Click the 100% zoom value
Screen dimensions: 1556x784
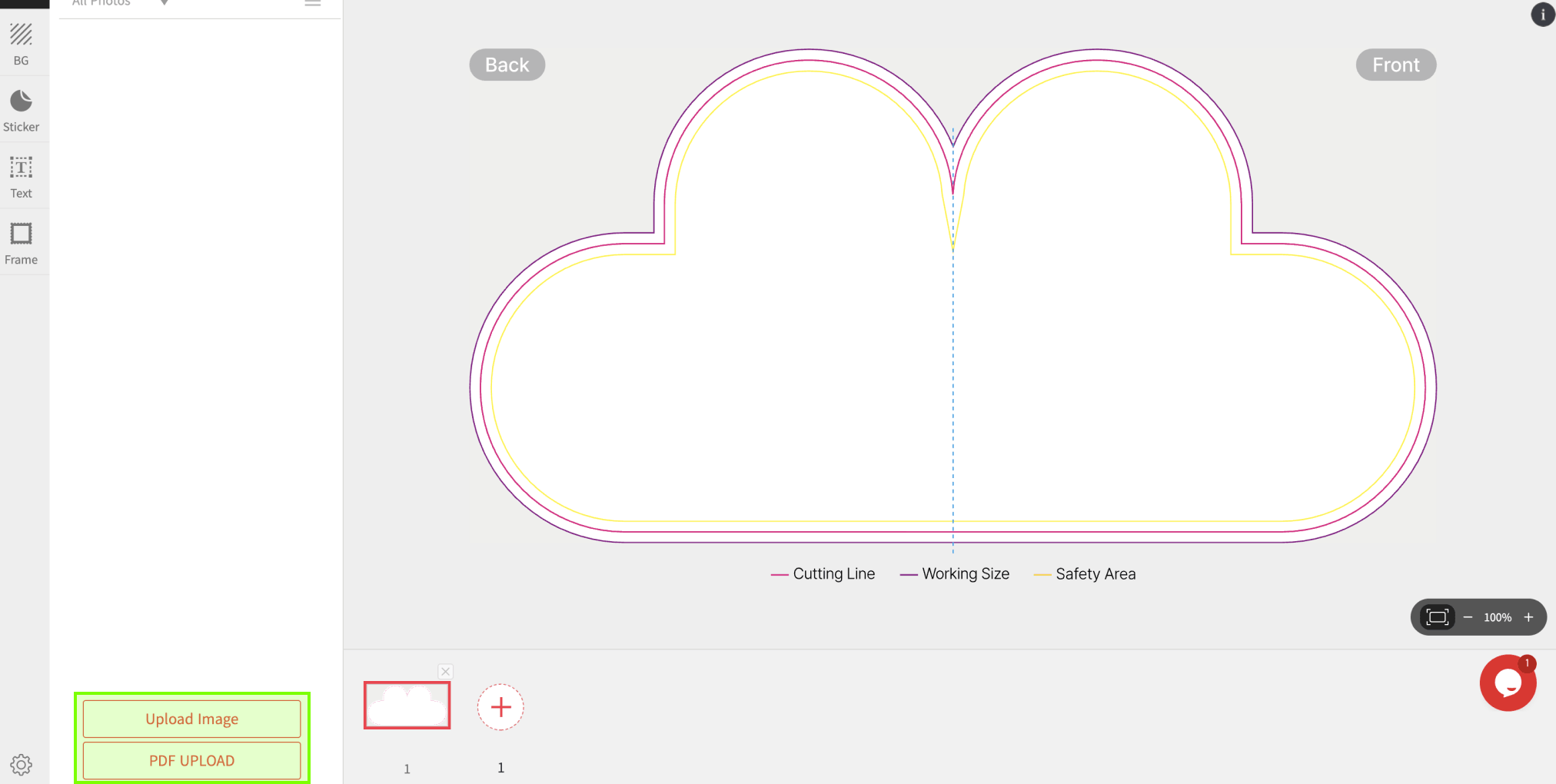pos(1498,617)
